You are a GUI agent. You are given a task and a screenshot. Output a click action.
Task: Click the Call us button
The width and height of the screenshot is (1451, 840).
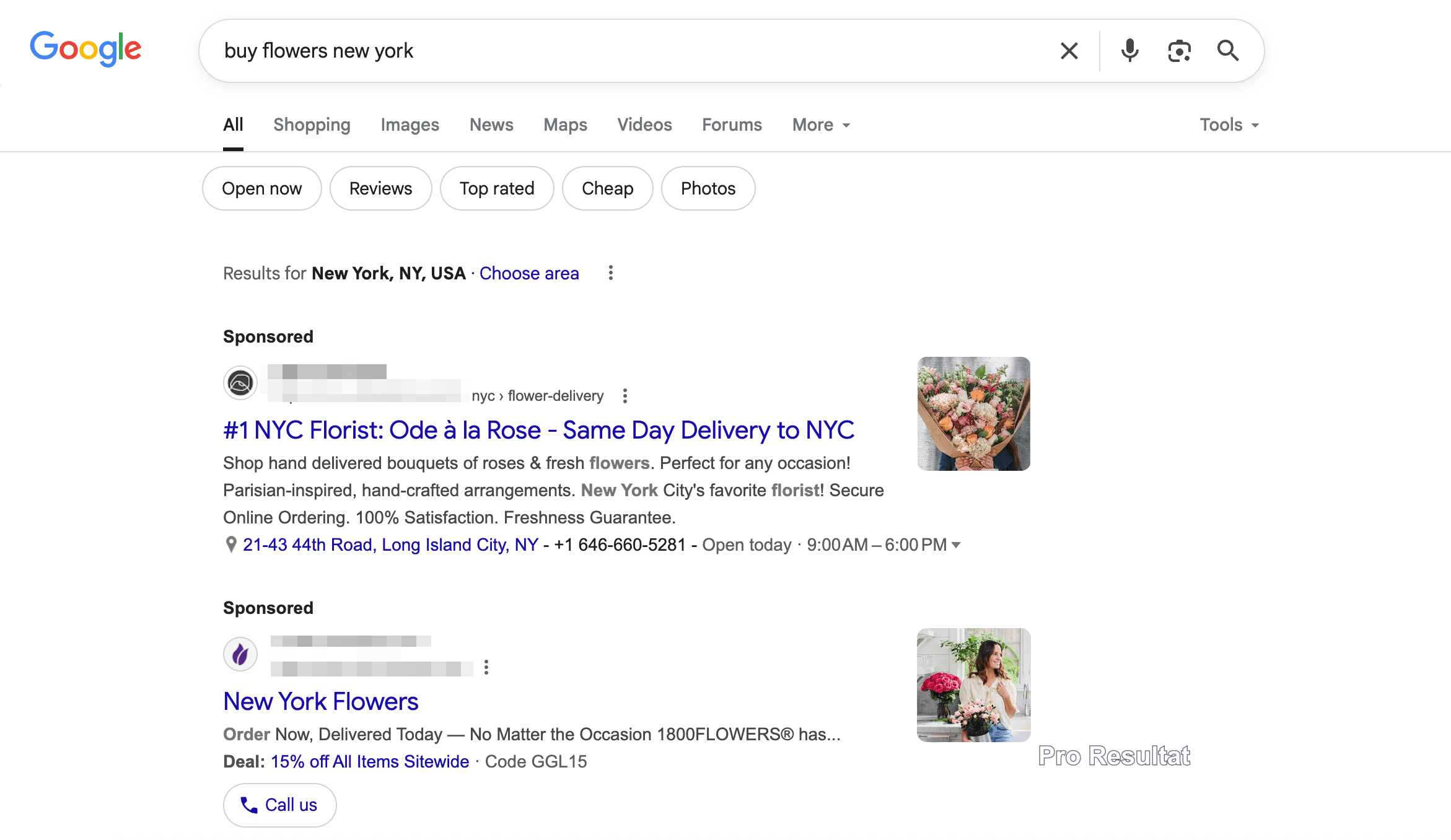280,805
